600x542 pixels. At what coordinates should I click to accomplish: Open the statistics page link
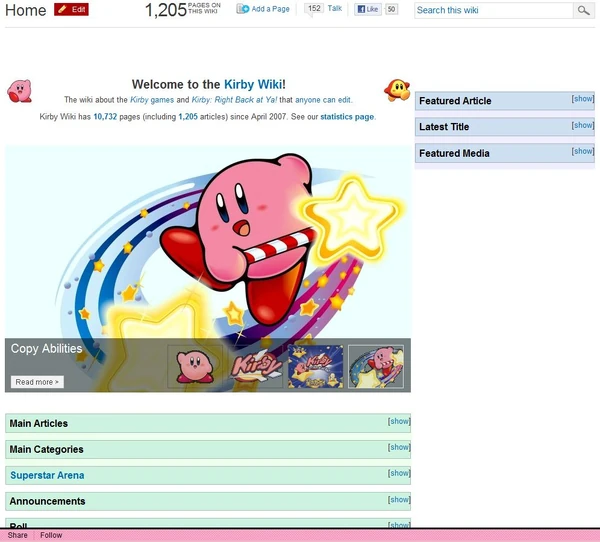pyautogui.click(x=347, y=117)
